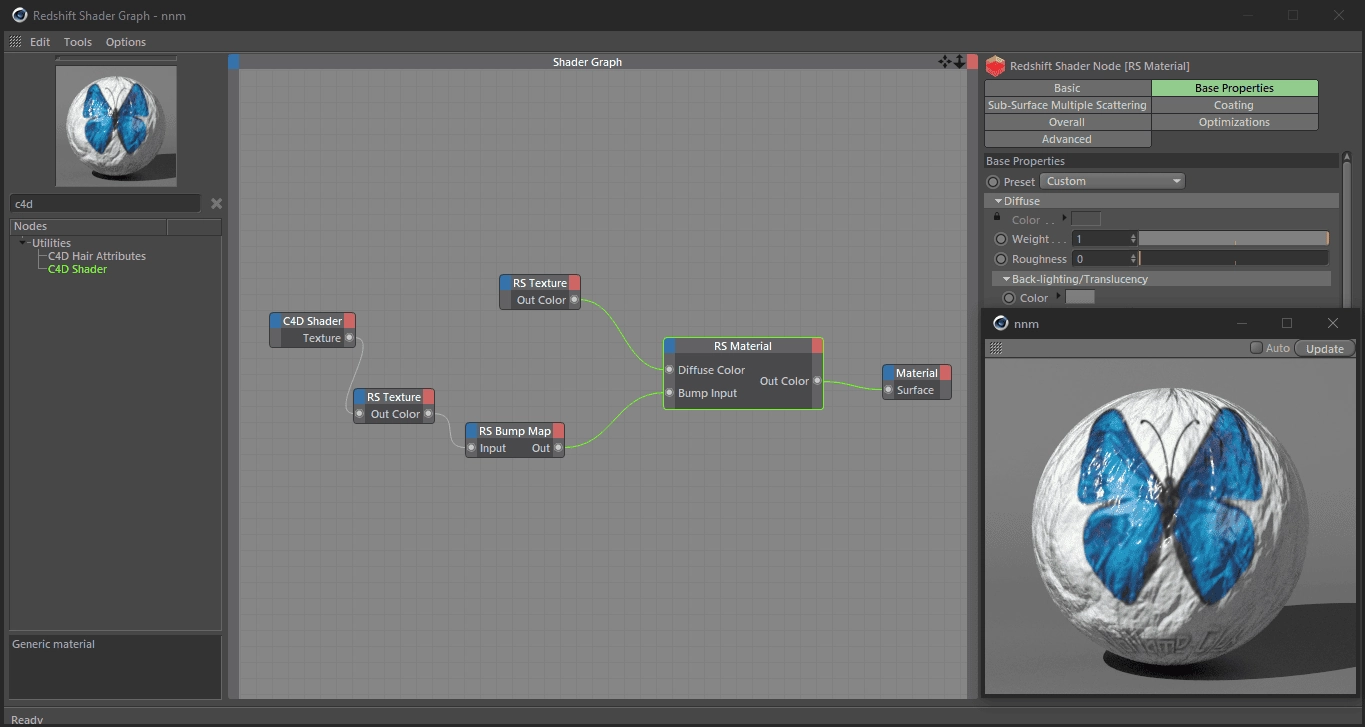Screen dimensions: 1365x727
Task: Click the Out port of RS Bump Map
Action: click(x=558, y=448)
